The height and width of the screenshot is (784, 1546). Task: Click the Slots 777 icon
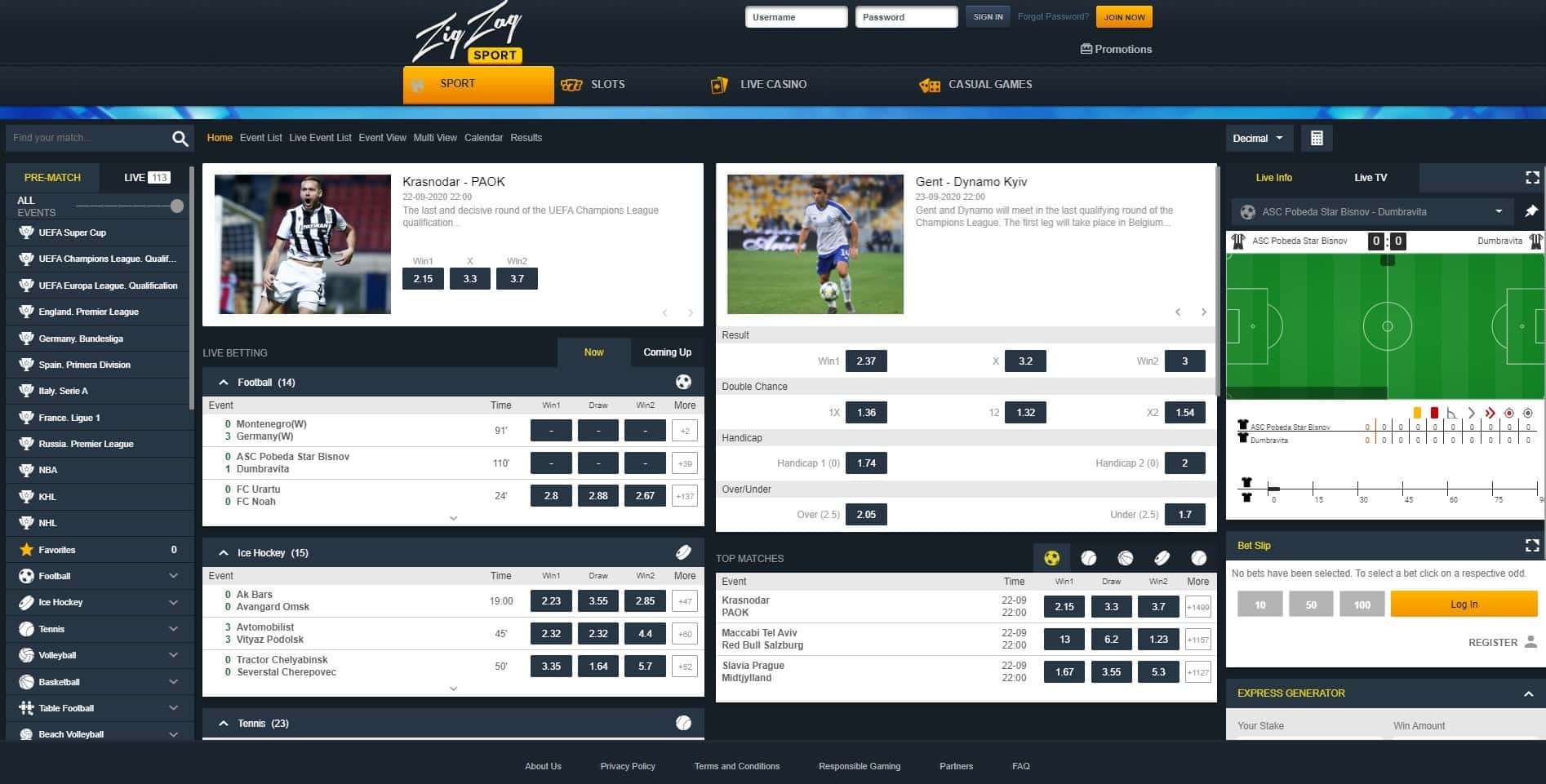coord(571,85)
